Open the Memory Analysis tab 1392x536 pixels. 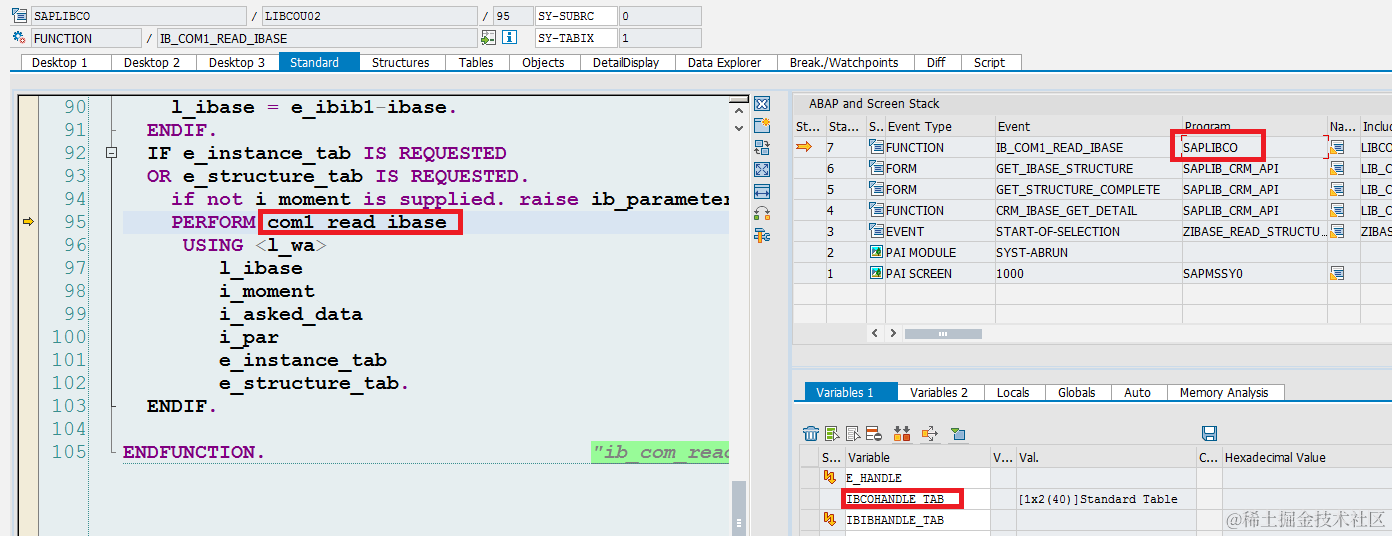click(1223, 392)
